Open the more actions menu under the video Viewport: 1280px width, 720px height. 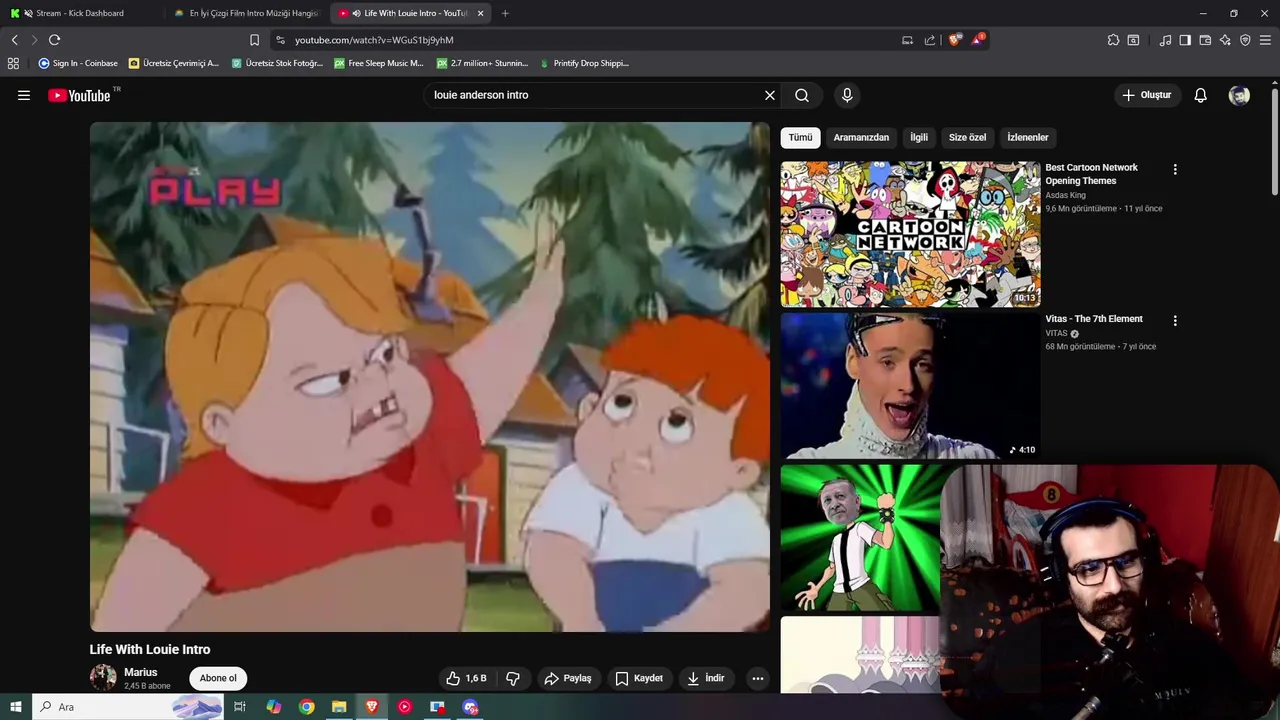tap(758, 678)
